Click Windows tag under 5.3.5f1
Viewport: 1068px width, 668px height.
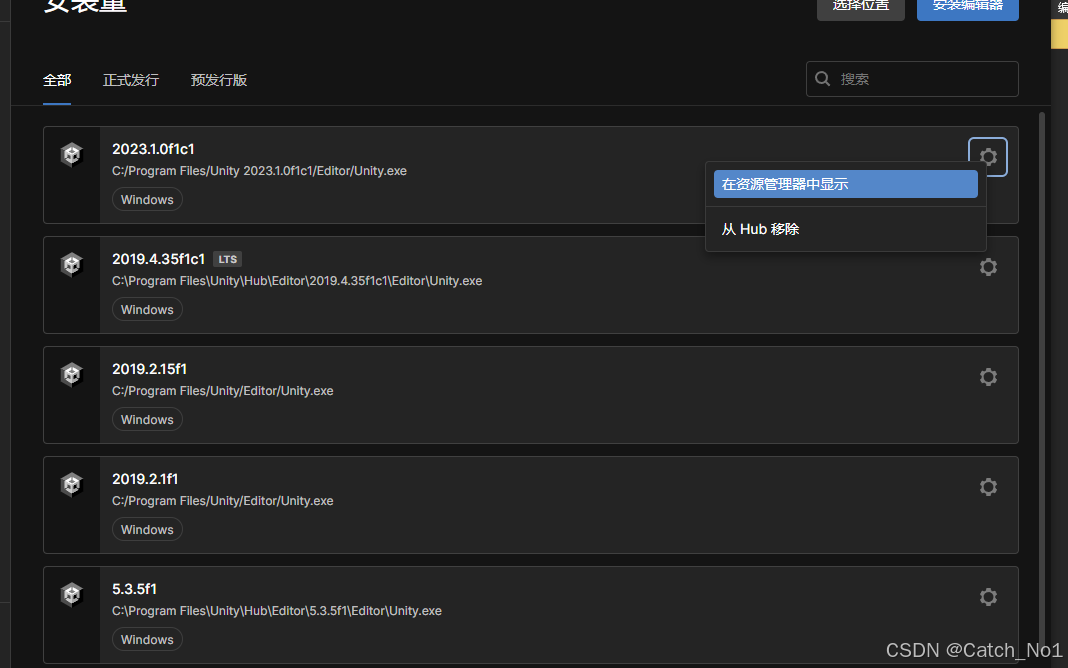[x=147, y=639]
